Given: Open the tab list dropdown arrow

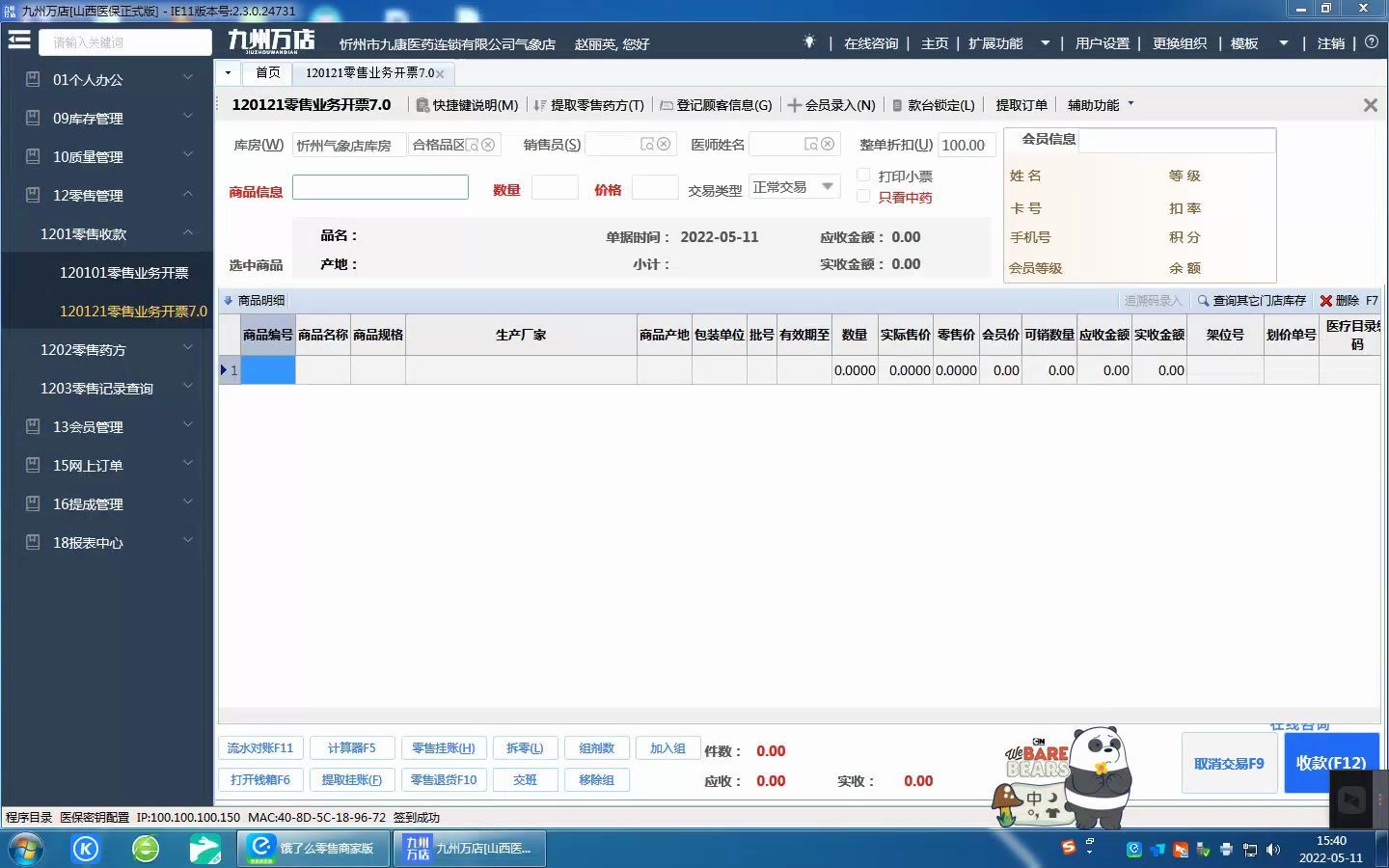Looking at the screenshot, I should 228,73.
